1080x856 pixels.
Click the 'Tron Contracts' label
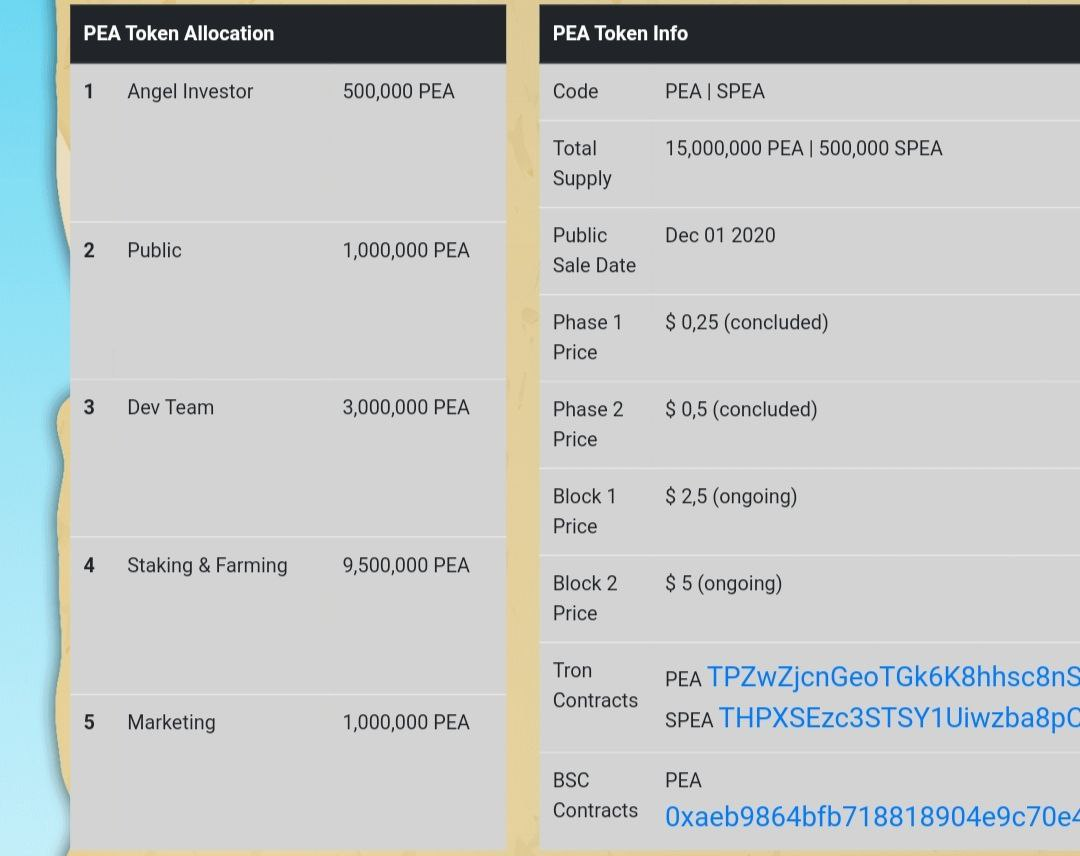[x=595, y=685]
